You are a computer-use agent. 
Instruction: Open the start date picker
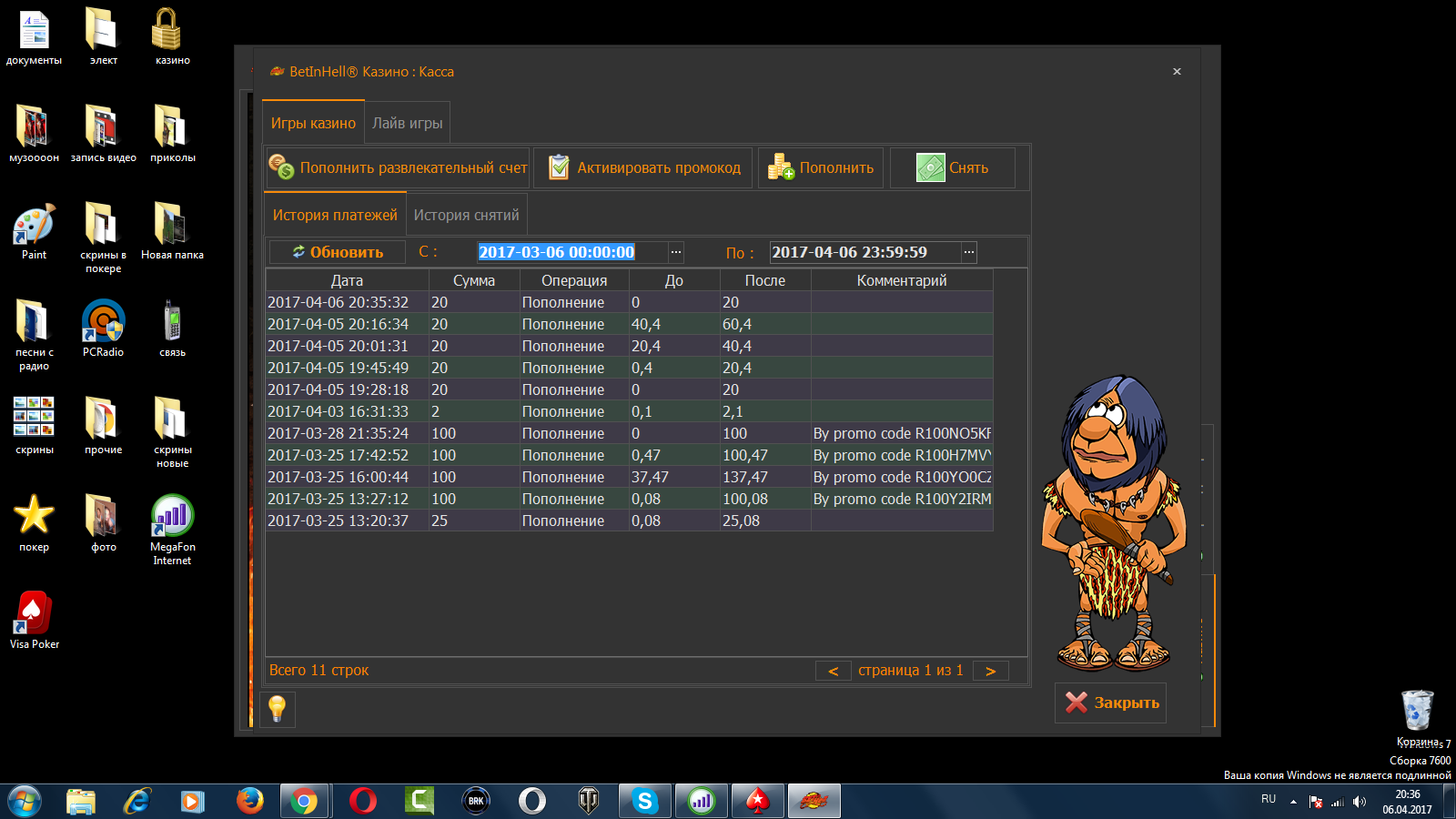pyautogui.click(x=675, y=252)
